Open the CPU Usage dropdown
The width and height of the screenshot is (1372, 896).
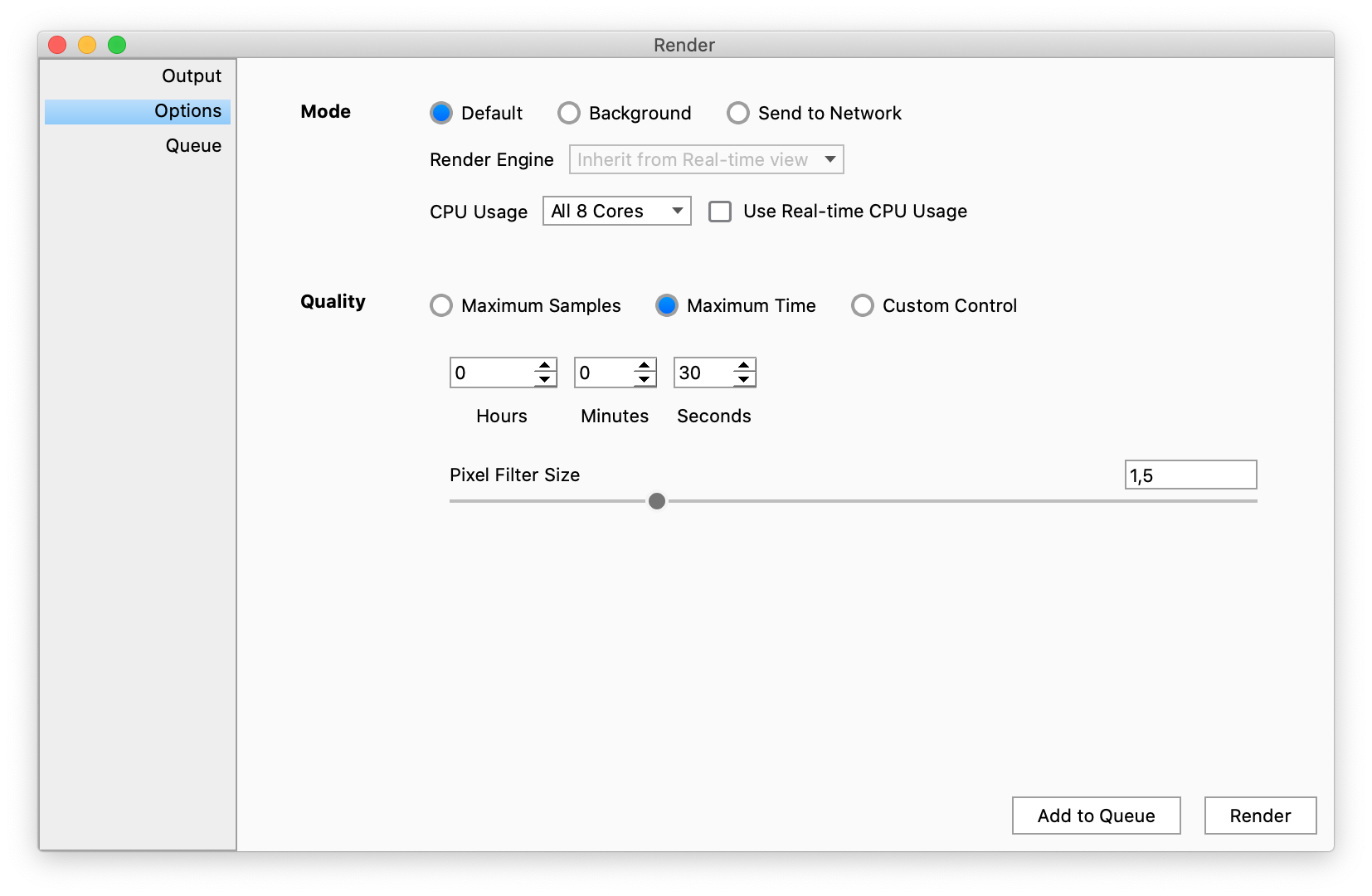tap(616, 211)
